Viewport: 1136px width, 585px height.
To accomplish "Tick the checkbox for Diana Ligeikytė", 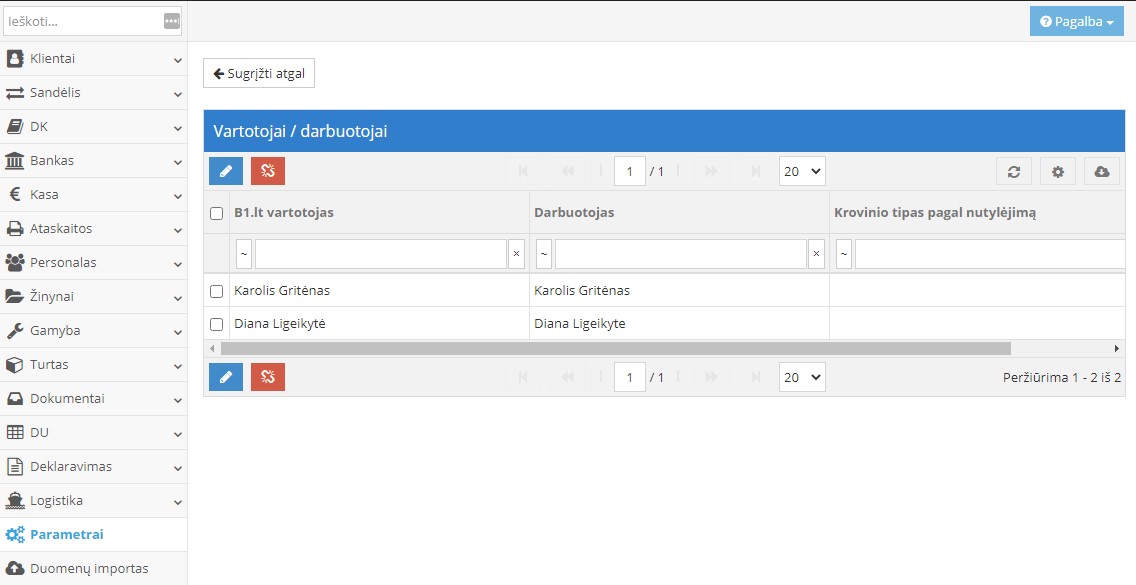I will click(x=217, y=324).
